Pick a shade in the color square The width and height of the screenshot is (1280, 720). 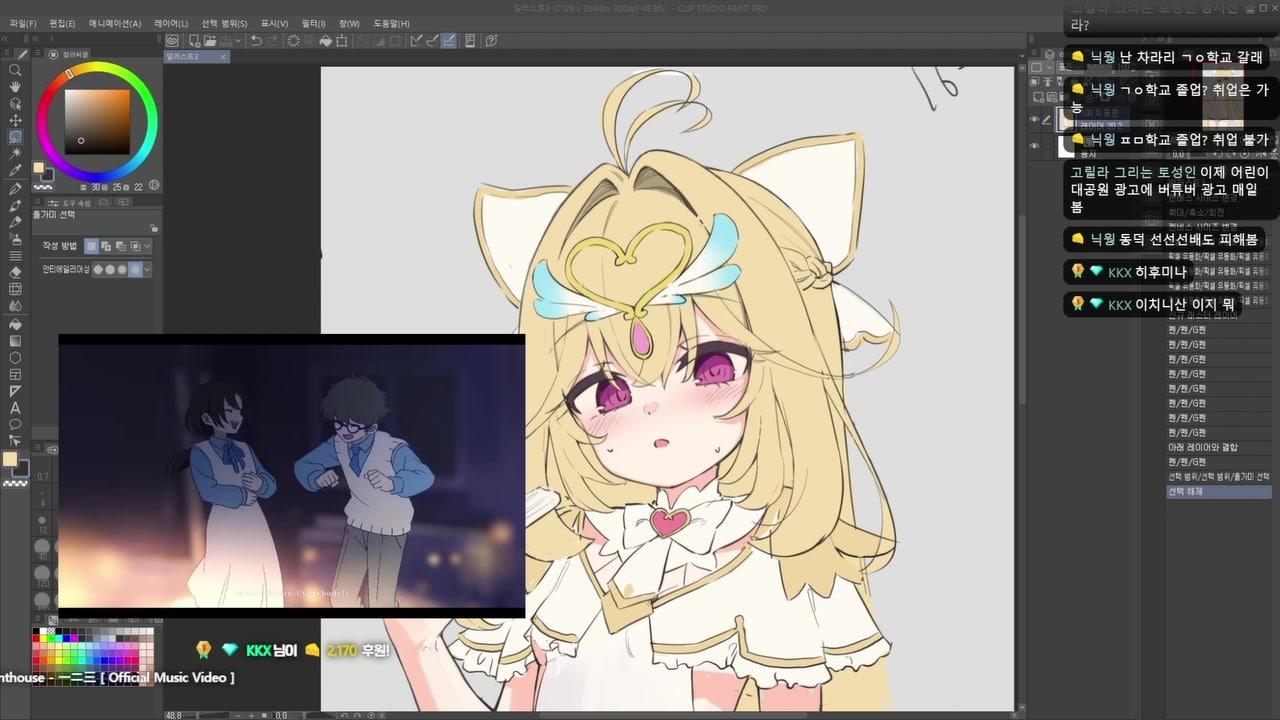[98, 122]
